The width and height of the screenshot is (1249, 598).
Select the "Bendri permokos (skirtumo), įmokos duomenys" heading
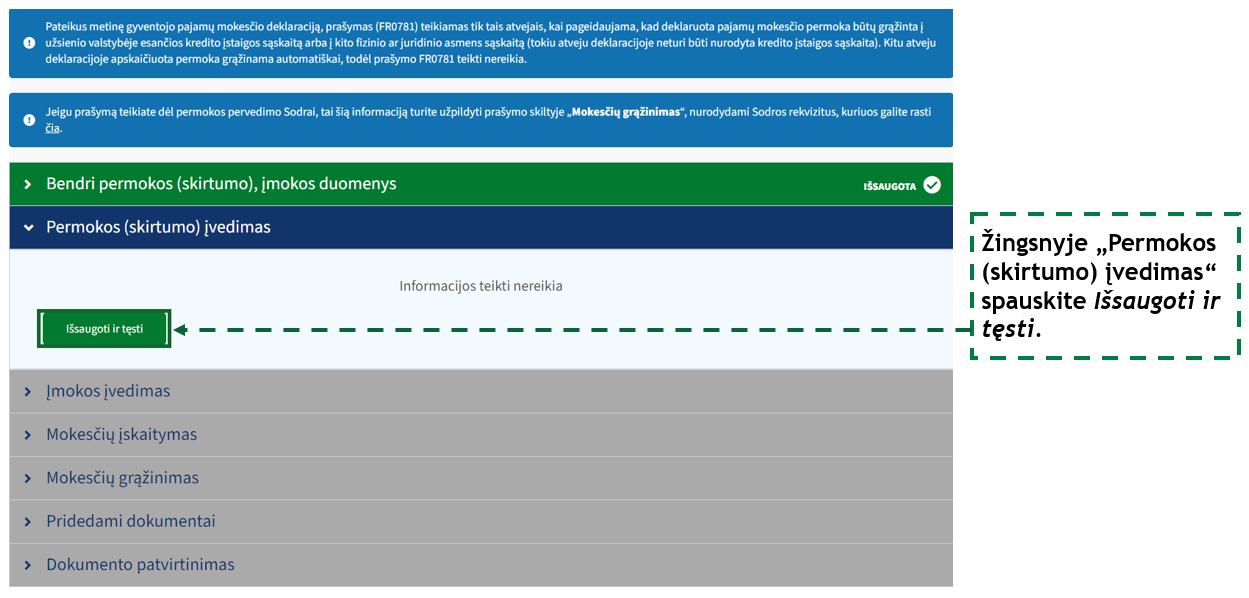(221, 184)
